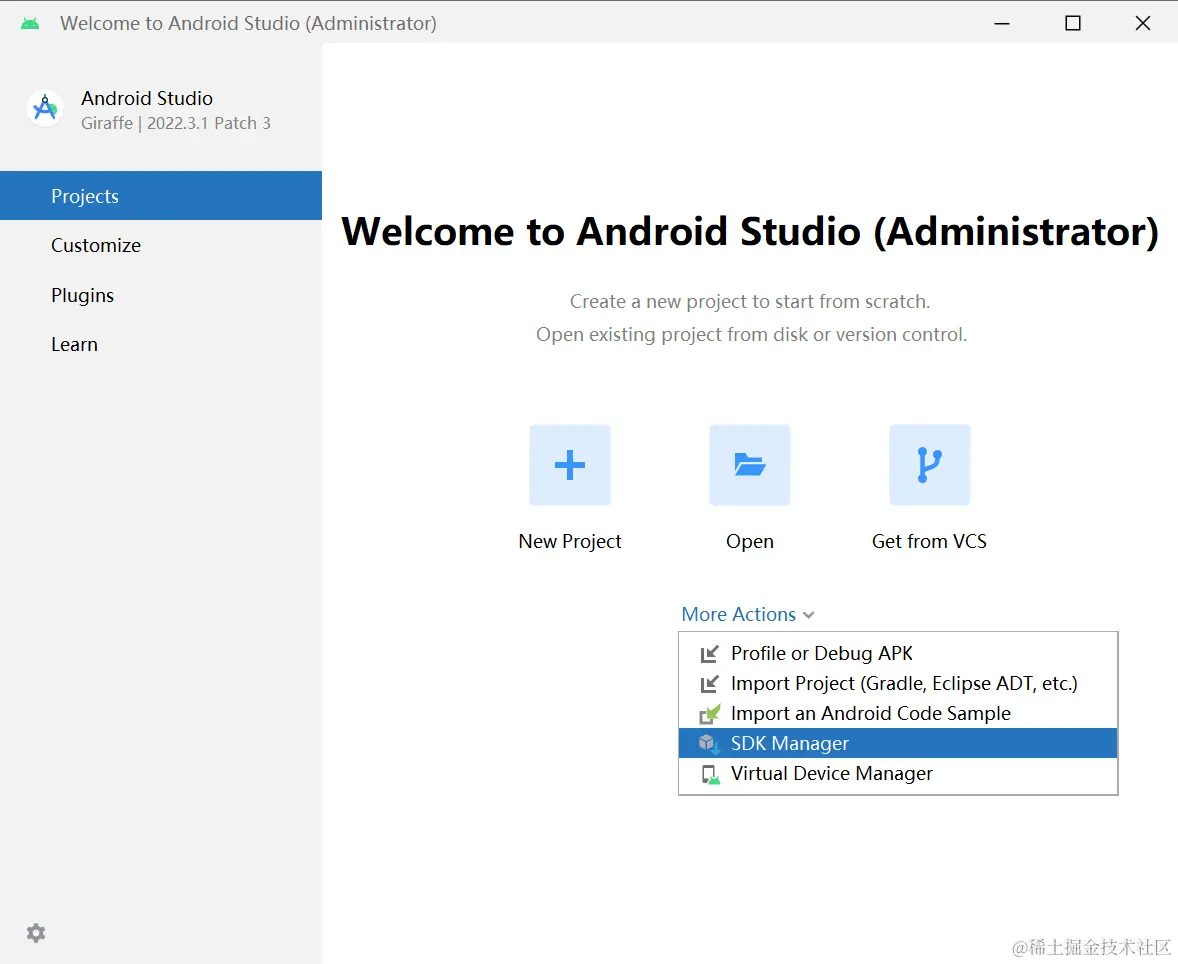Click the Get from VCS branch icon
This screenshot has width=1178, height=964.
pos(929,465)
